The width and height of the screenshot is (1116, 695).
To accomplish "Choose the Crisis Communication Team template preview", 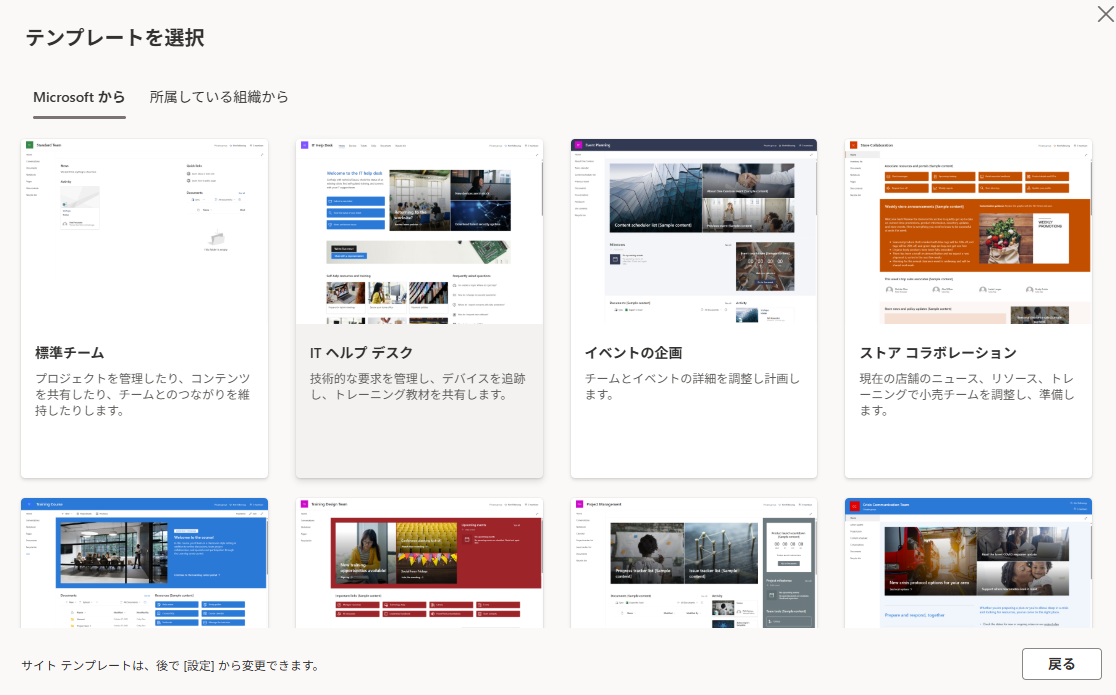I will coord(968,563).
